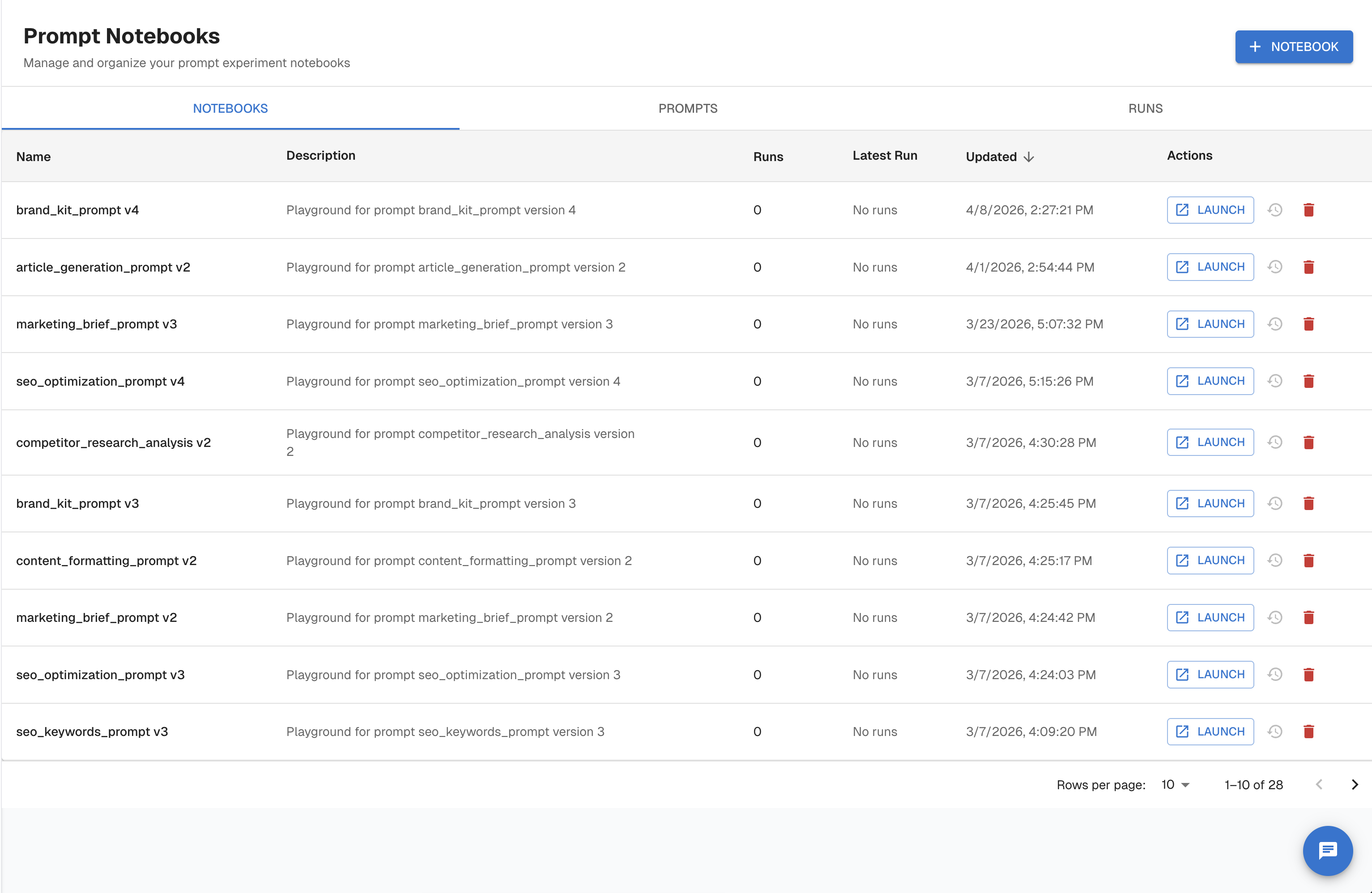The width and height of the screenshot is (1372, 893).
Task: Create a new notebook
Action: click(1294, 47)
